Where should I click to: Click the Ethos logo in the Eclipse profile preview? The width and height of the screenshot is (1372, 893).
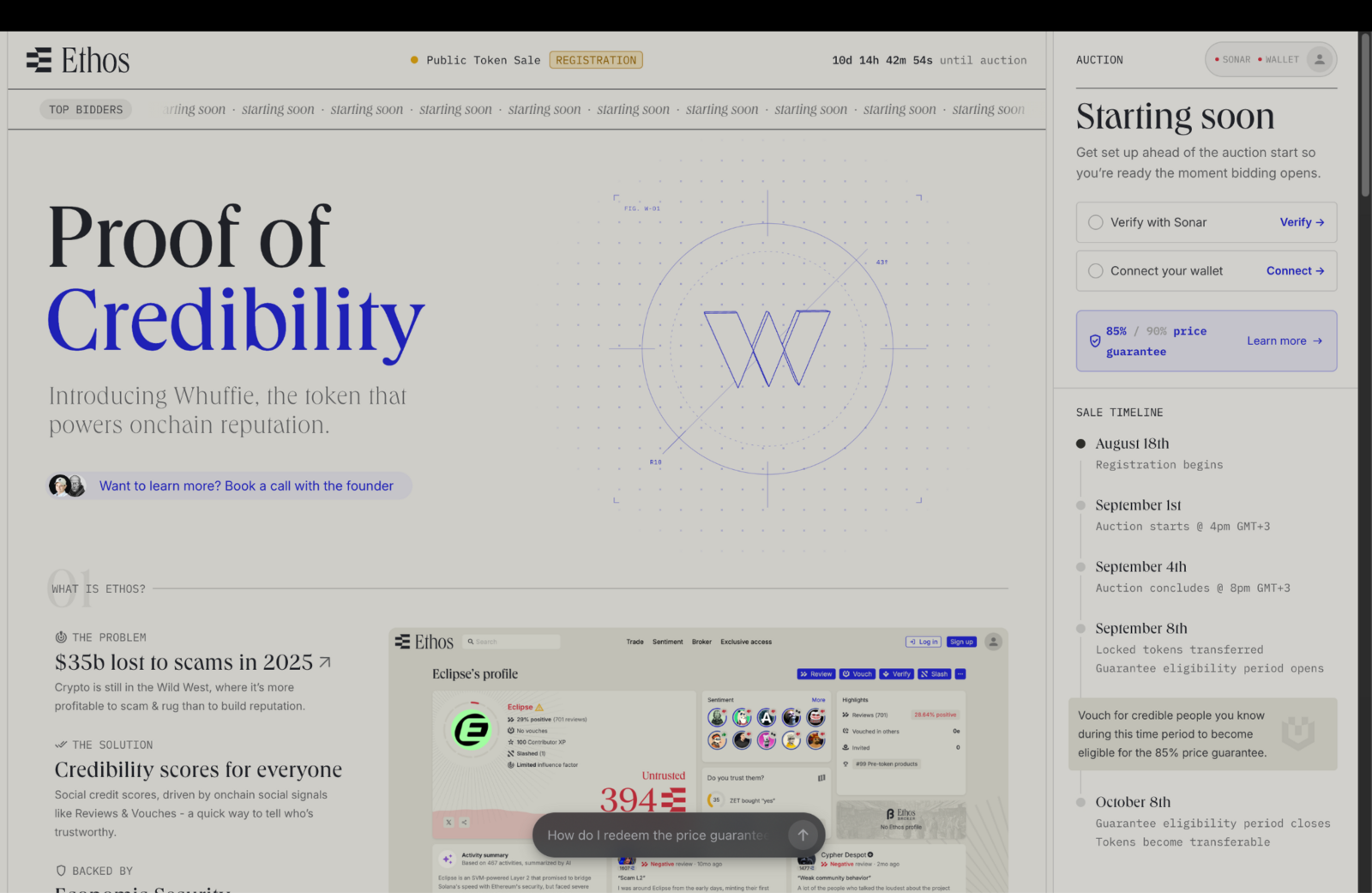424,642
